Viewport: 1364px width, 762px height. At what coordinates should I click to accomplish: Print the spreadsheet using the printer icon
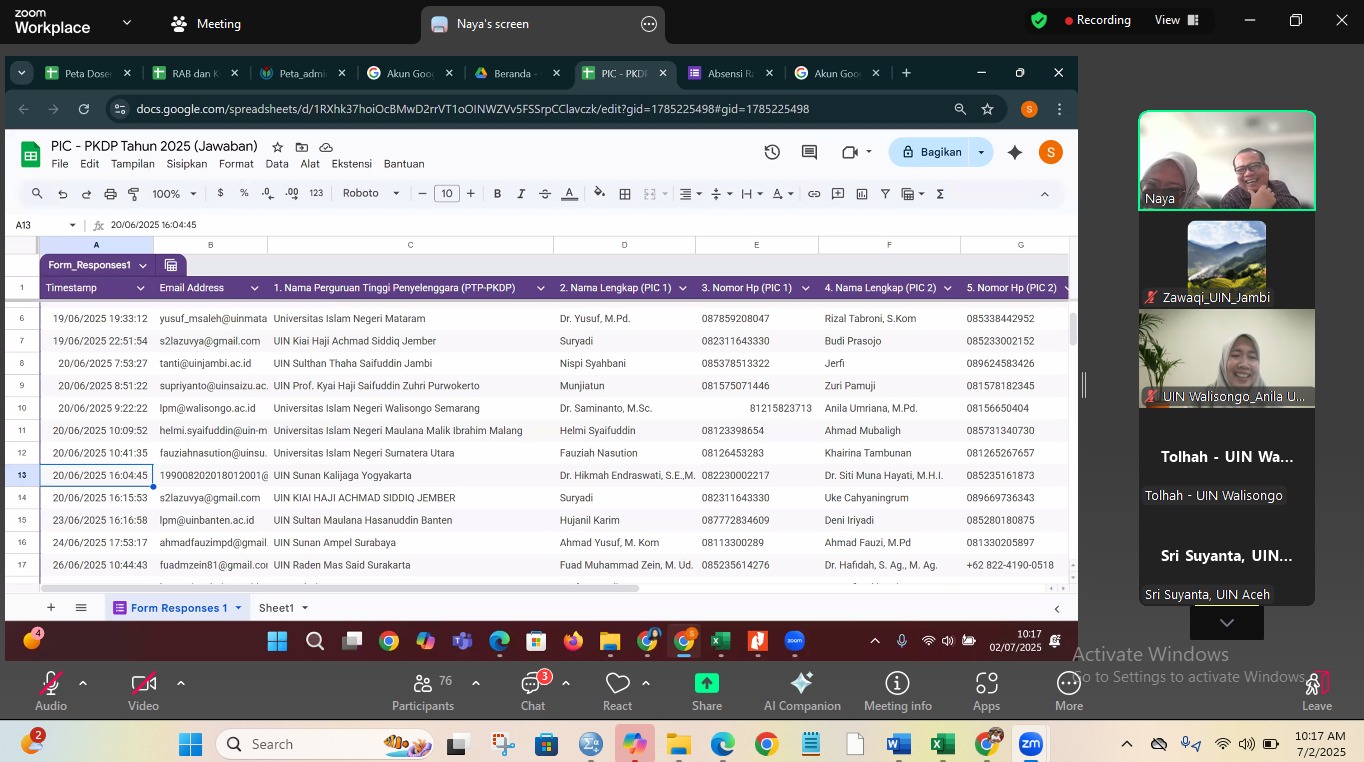[110, 194]
